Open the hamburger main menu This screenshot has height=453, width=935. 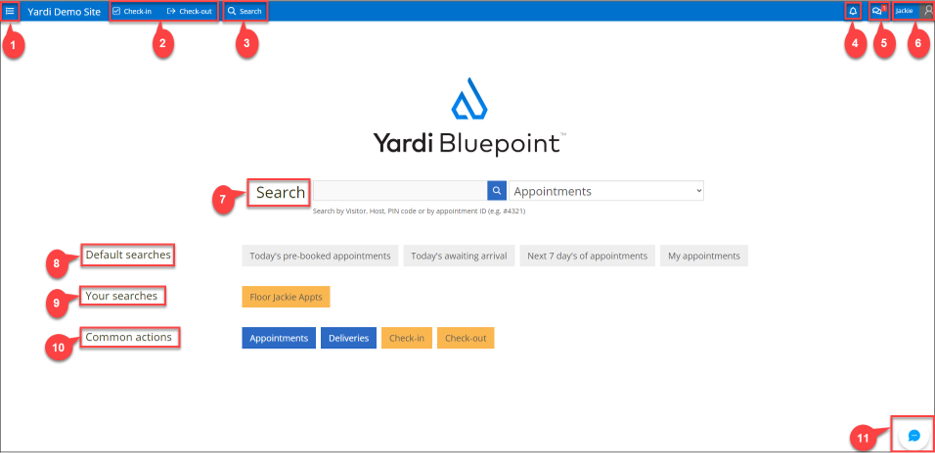coord(10,11)
